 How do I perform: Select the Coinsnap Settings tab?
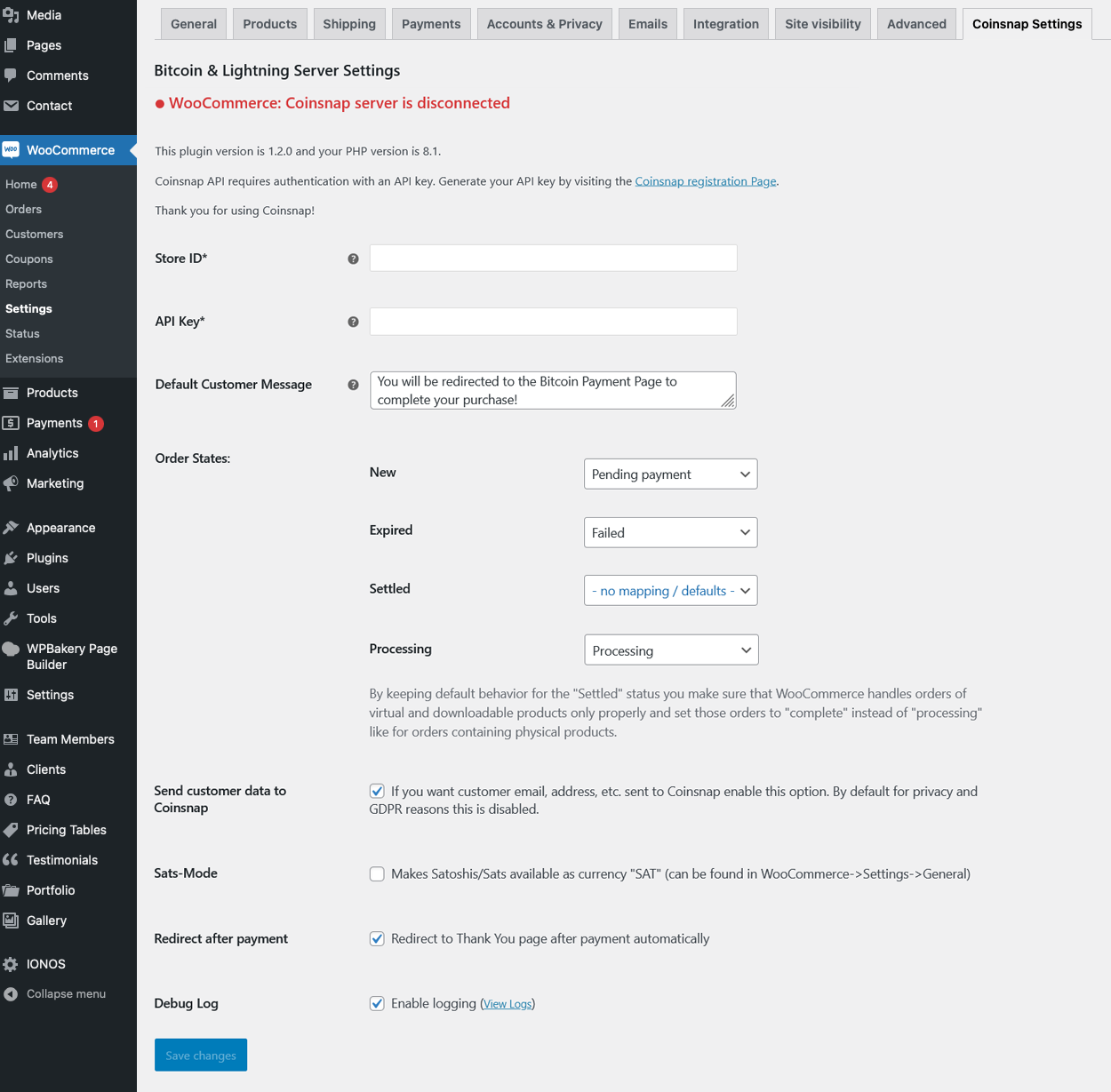[x=1027, y=24]
